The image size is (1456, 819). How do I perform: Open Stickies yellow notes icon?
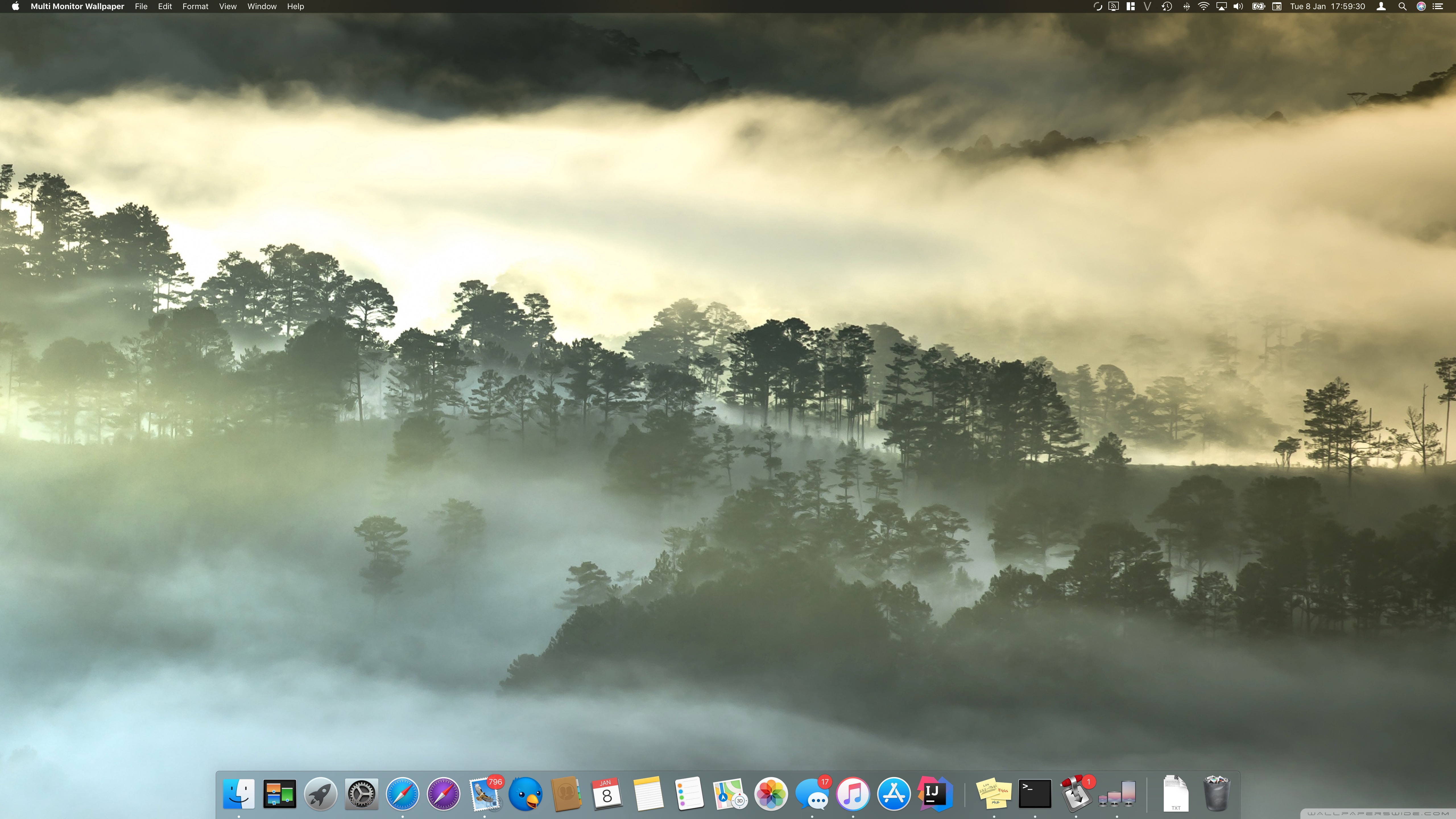pyautogui.click(x=994, y=794)
